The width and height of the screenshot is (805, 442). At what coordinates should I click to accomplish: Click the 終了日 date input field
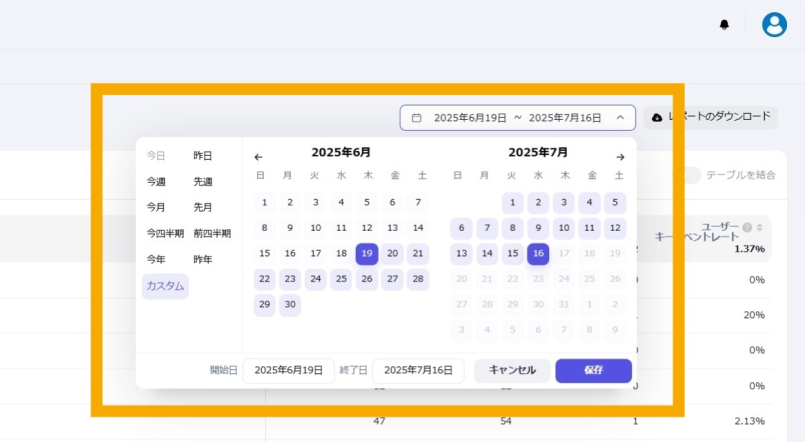tap(418, 370)
